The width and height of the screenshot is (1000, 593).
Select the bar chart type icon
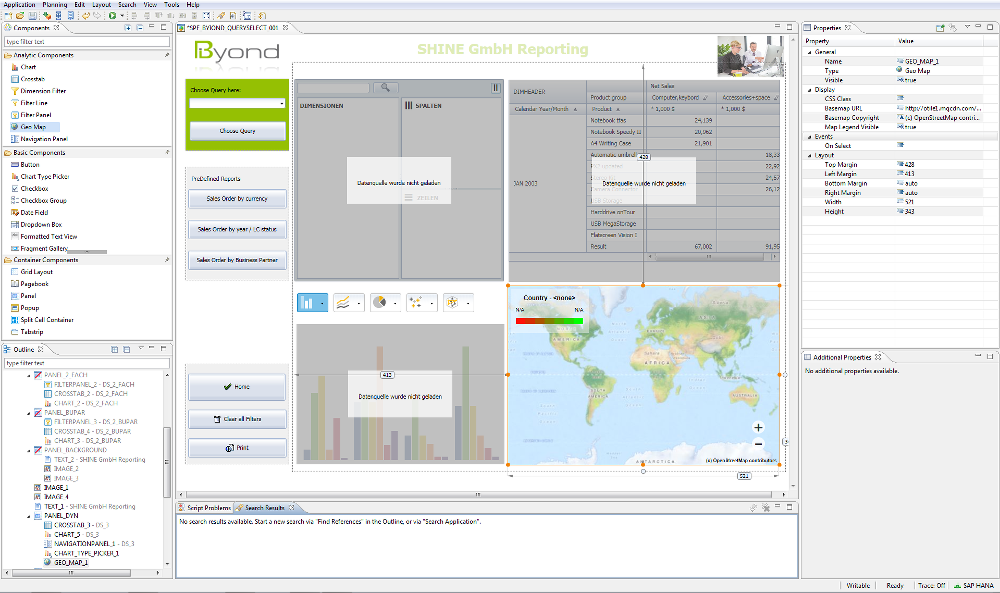pyautogui.click(x=308, y=302)
